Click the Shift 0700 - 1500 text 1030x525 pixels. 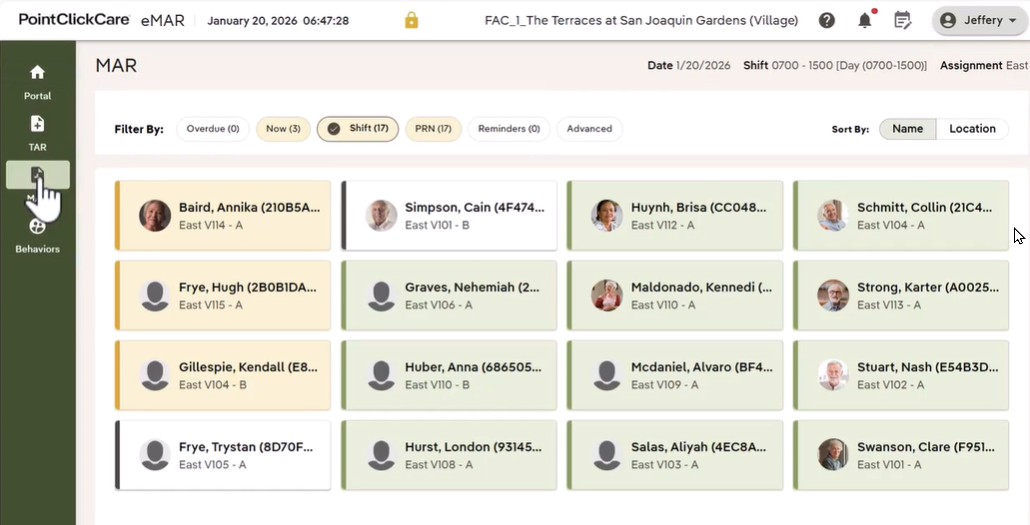tap(835, 66)
